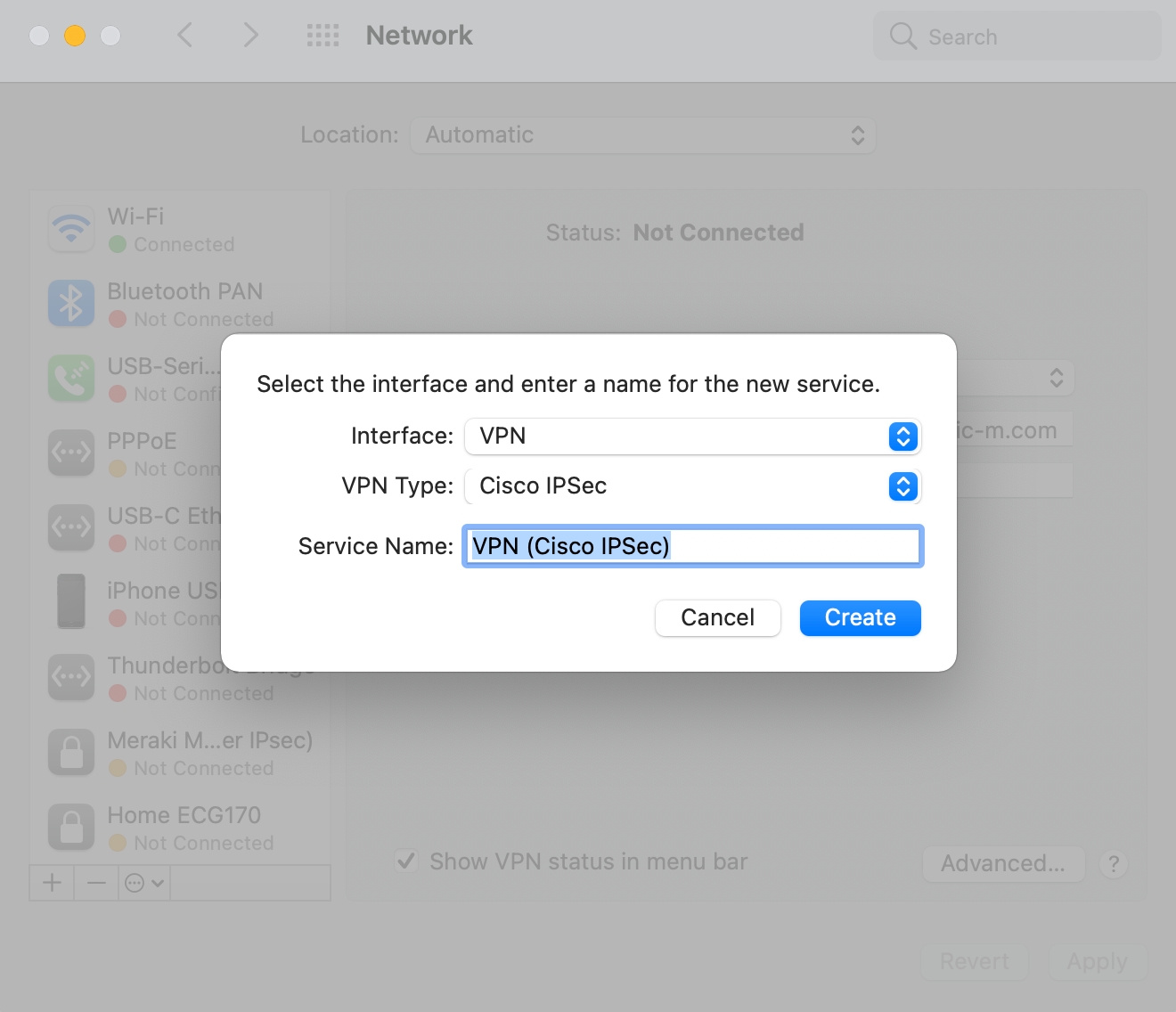The width and height of the screenshot is (1176, 1012).
Task: Click the Service Name text field
Action: click(x=692, y=546)
